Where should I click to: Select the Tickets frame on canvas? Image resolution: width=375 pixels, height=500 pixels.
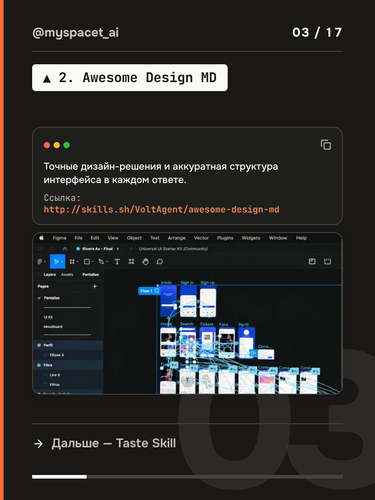pos(207,342)
